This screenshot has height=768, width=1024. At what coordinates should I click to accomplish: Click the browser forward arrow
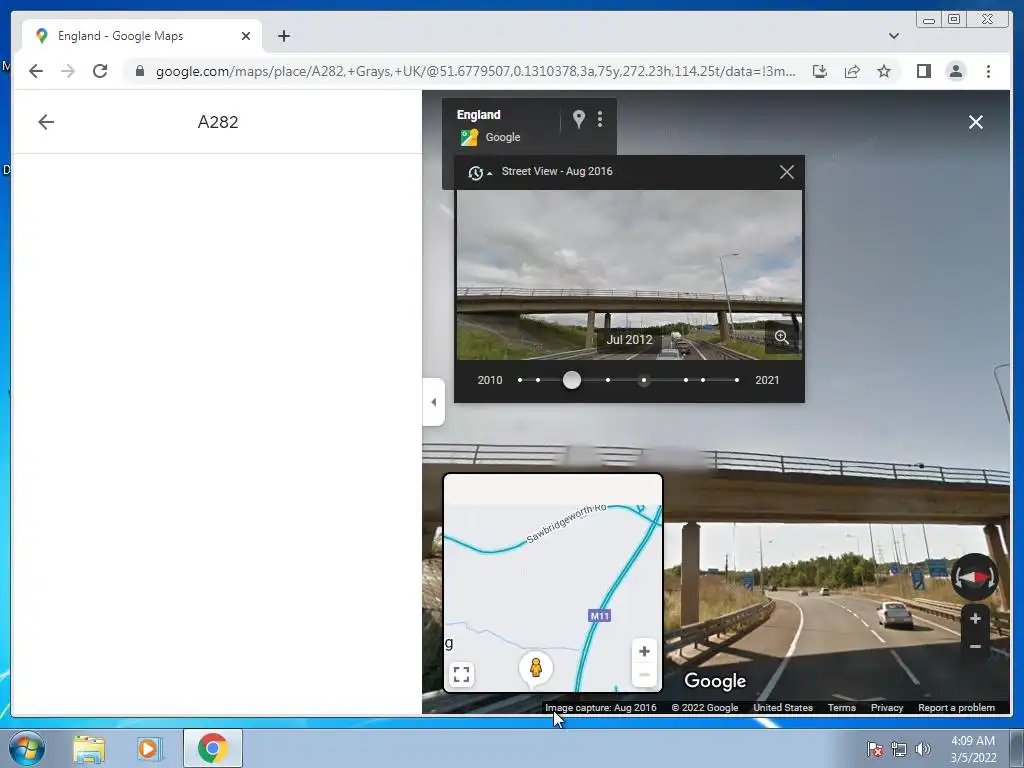[68, 71]
